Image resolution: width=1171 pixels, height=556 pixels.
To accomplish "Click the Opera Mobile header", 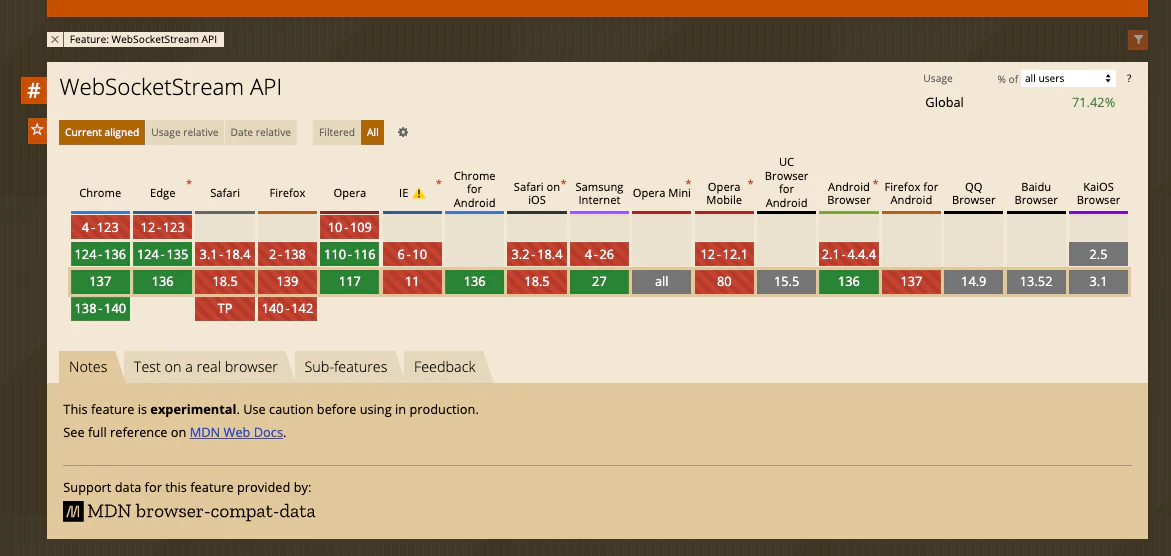I will point(724,194).
